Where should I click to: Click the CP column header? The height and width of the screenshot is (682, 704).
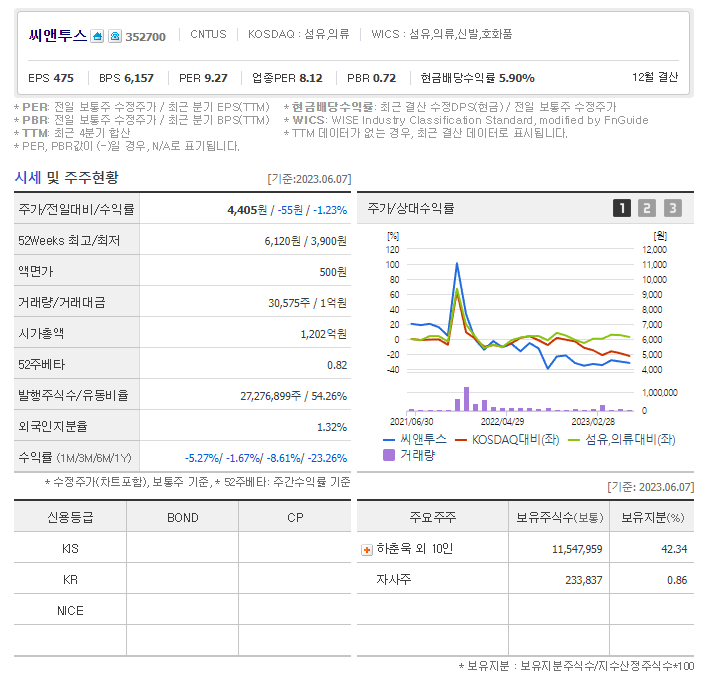point(295,518)
